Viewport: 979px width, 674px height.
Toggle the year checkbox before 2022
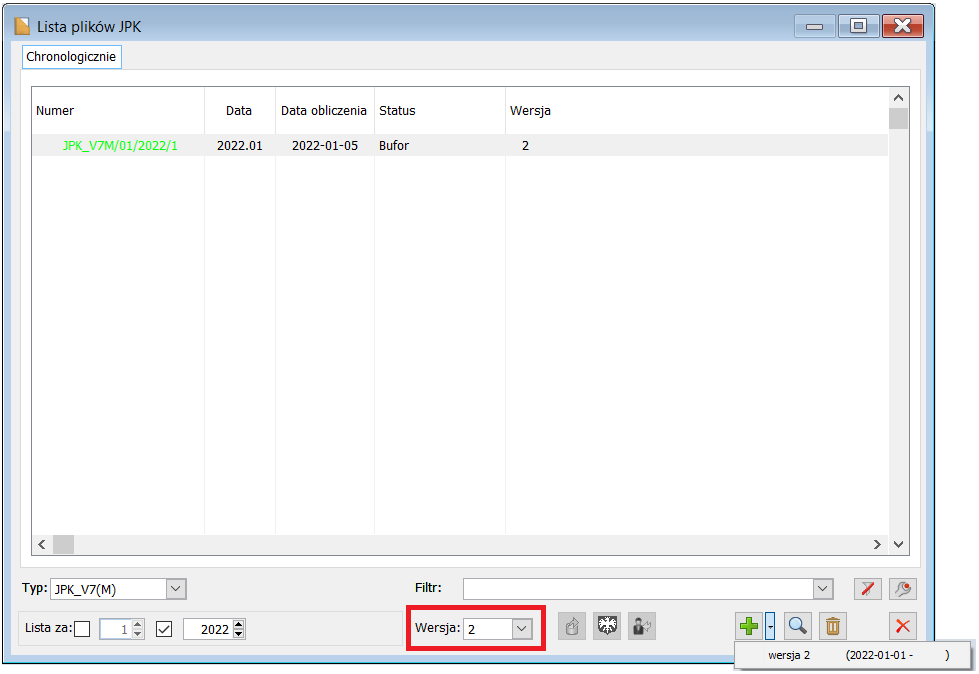coord(164,629)
